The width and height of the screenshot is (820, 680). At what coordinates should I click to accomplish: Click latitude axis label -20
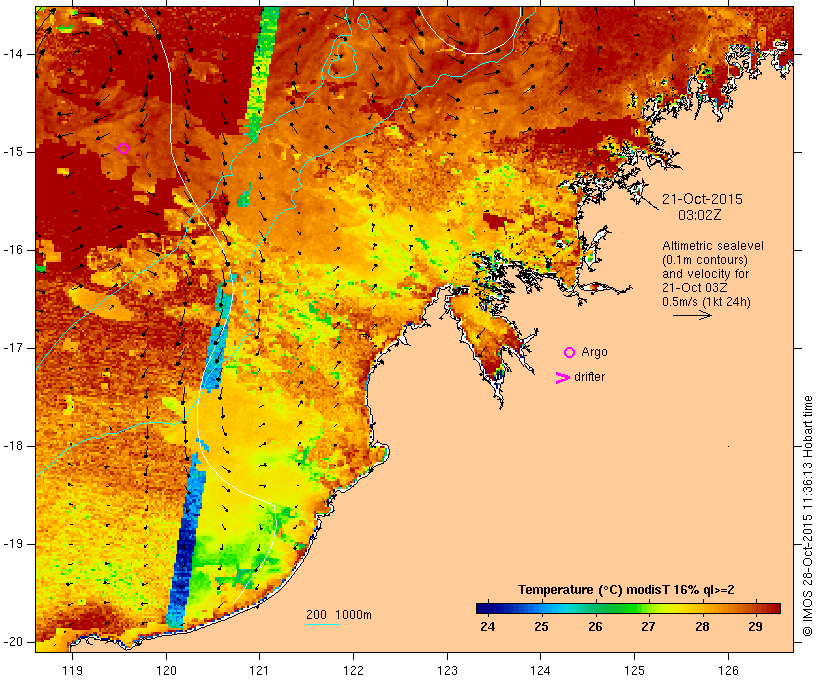13,642
